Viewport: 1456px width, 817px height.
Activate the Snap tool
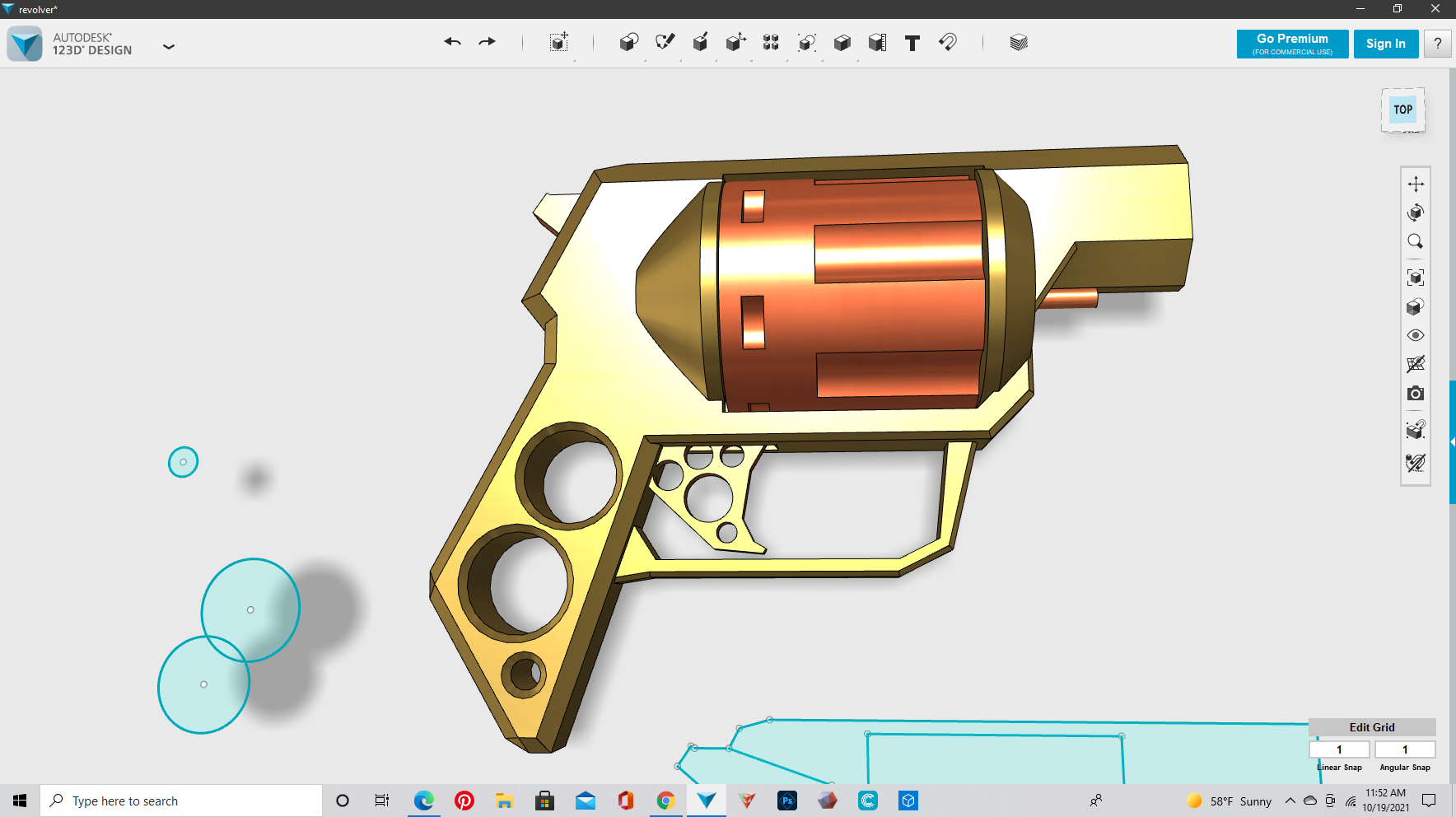click(x=947, y=43)
